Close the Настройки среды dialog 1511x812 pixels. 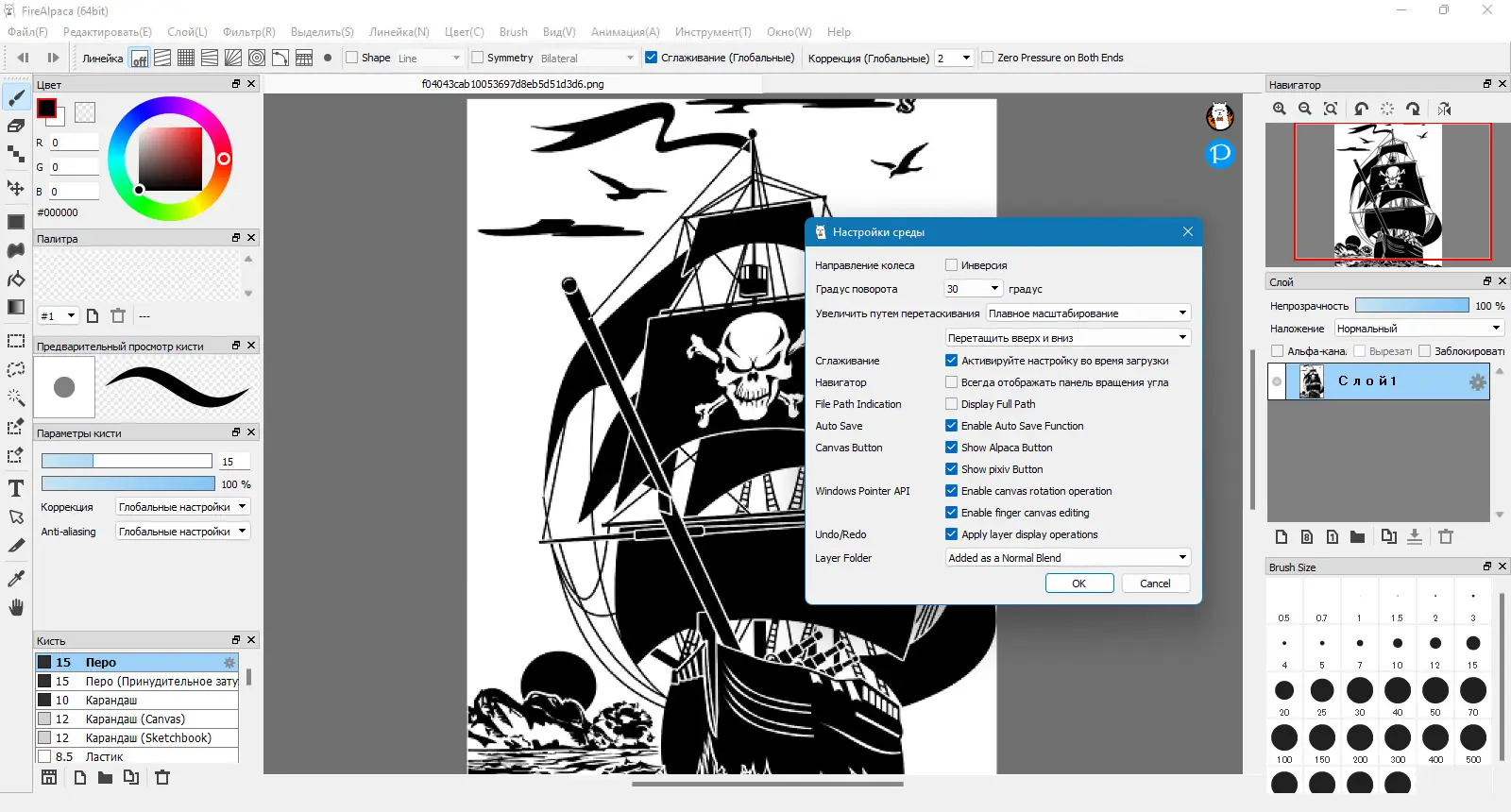1188,232
